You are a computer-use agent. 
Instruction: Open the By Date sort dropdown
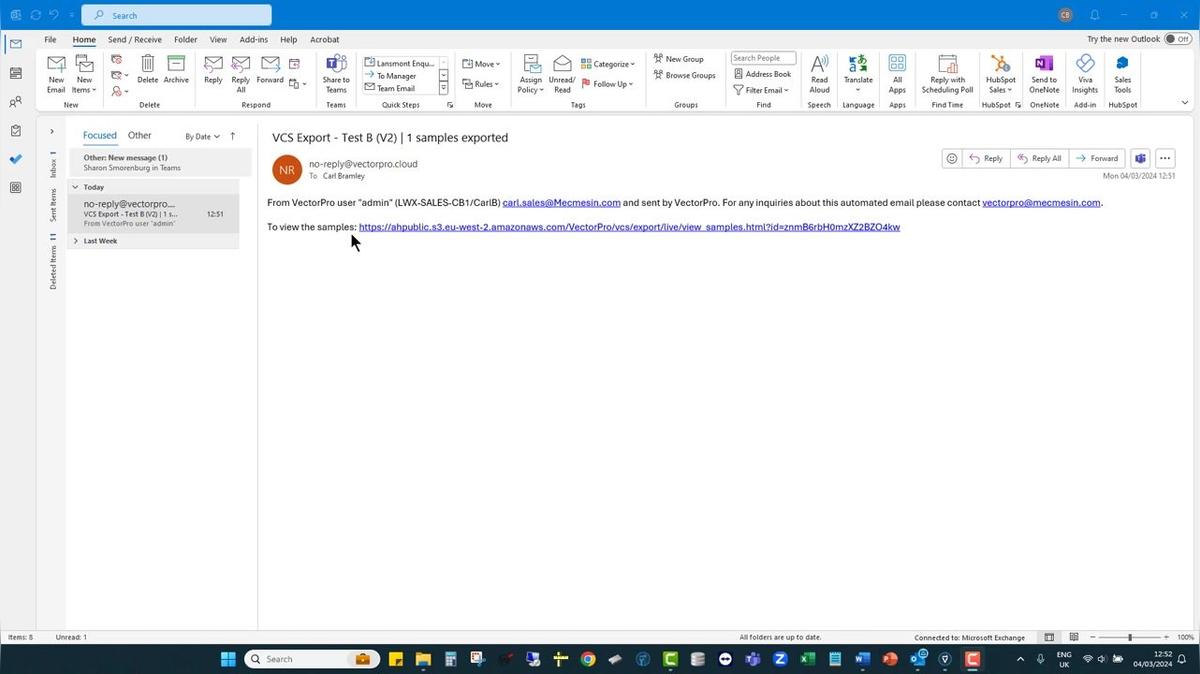(x=202, y=136)
